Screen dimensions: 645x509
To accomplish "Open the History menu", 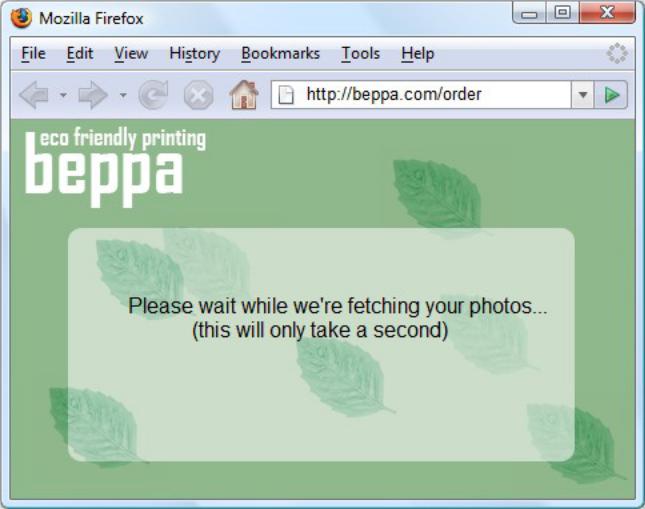I will [195, 53].
